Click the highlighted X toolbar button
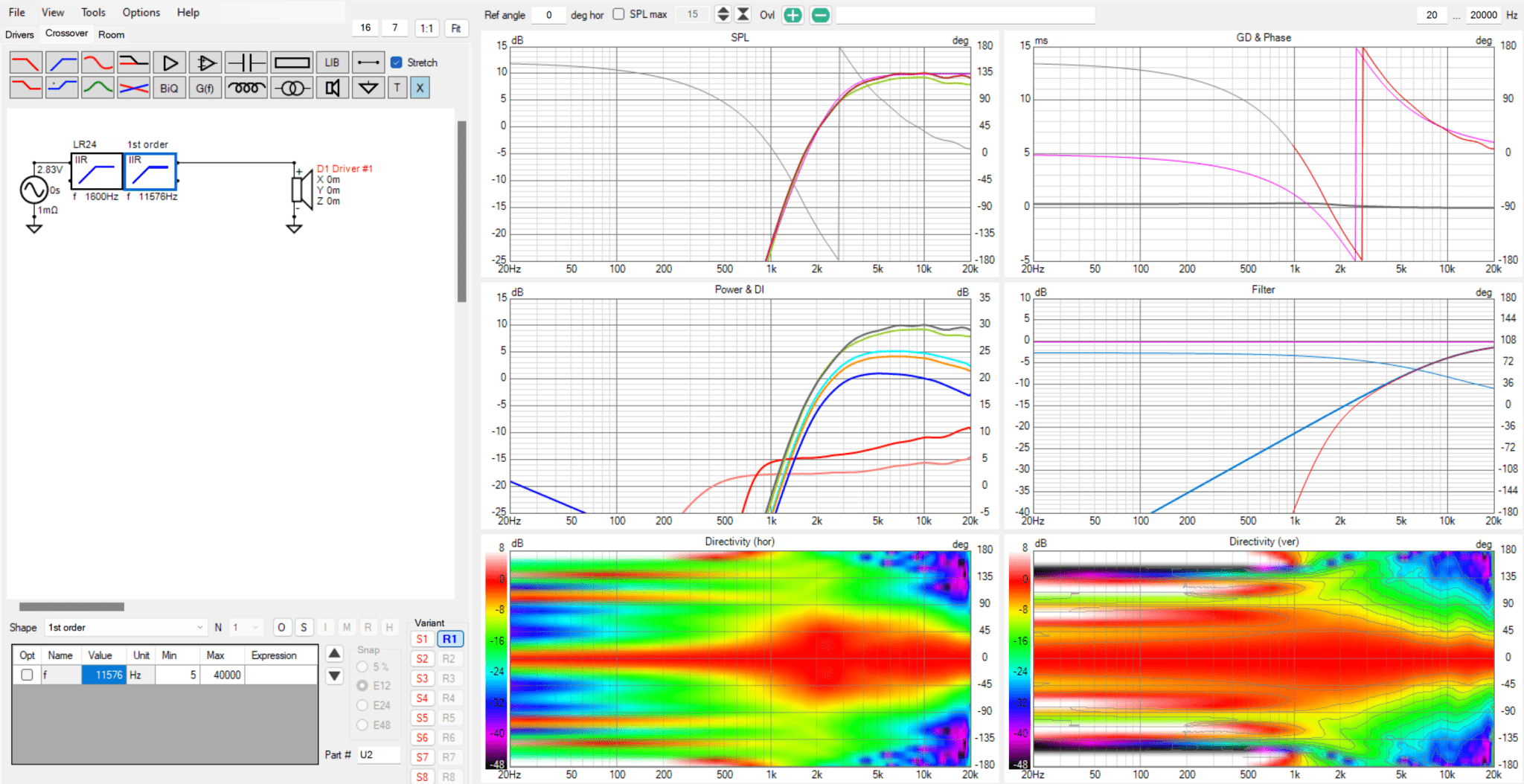1524x784 pixels. click(420, 88)
